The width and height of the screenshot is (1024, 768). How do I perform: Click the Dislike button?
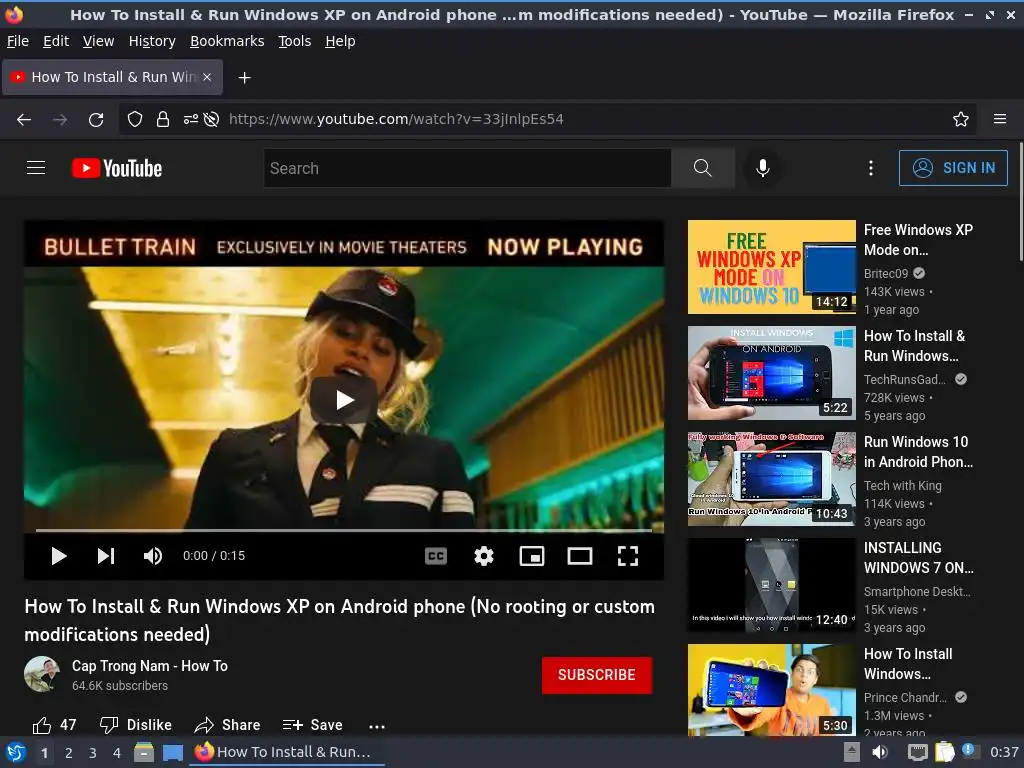[x=136, y=725]
